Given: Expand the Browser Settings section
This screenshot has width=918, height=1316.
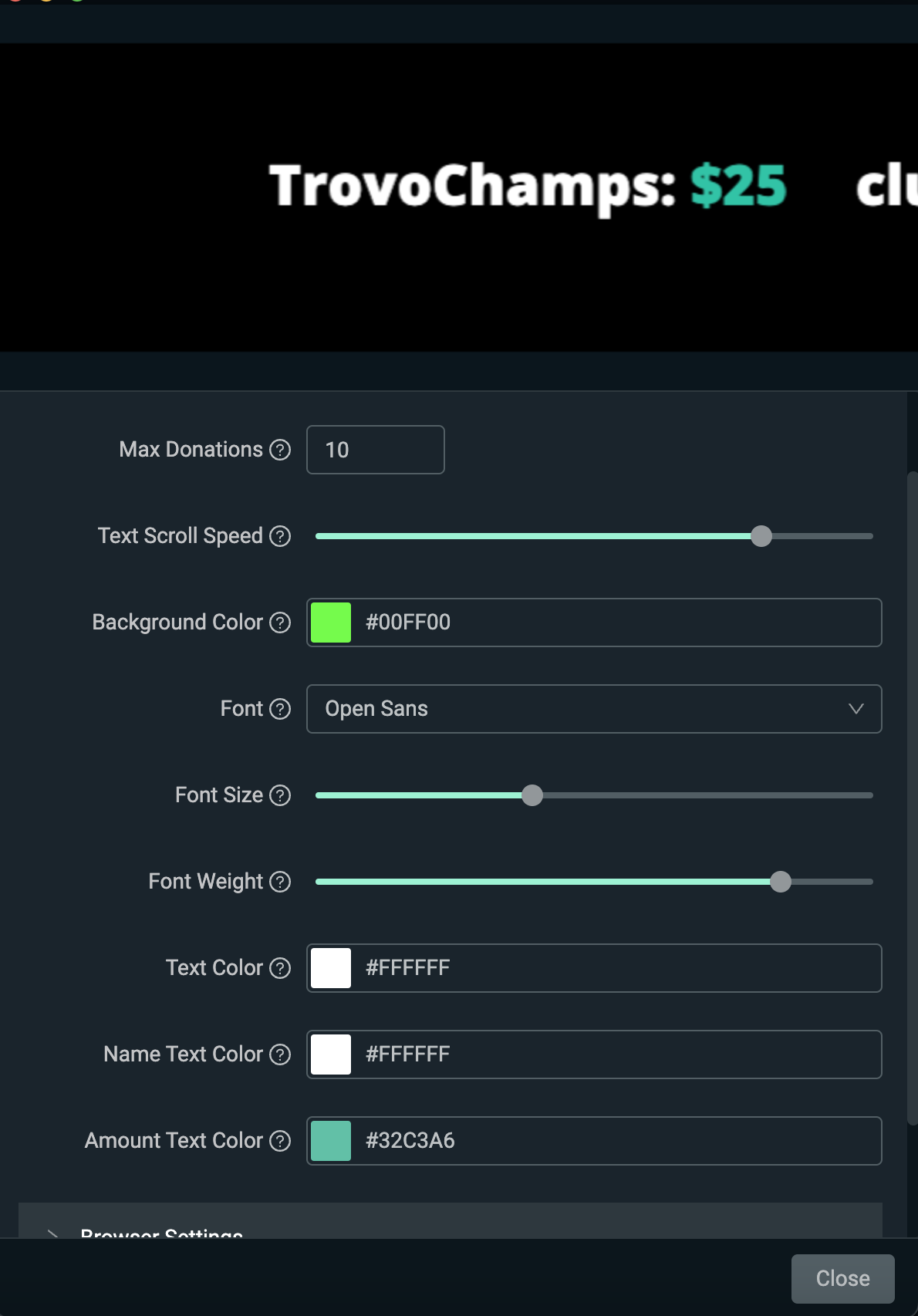Looking at the screenshot, I should point(451,1222).
